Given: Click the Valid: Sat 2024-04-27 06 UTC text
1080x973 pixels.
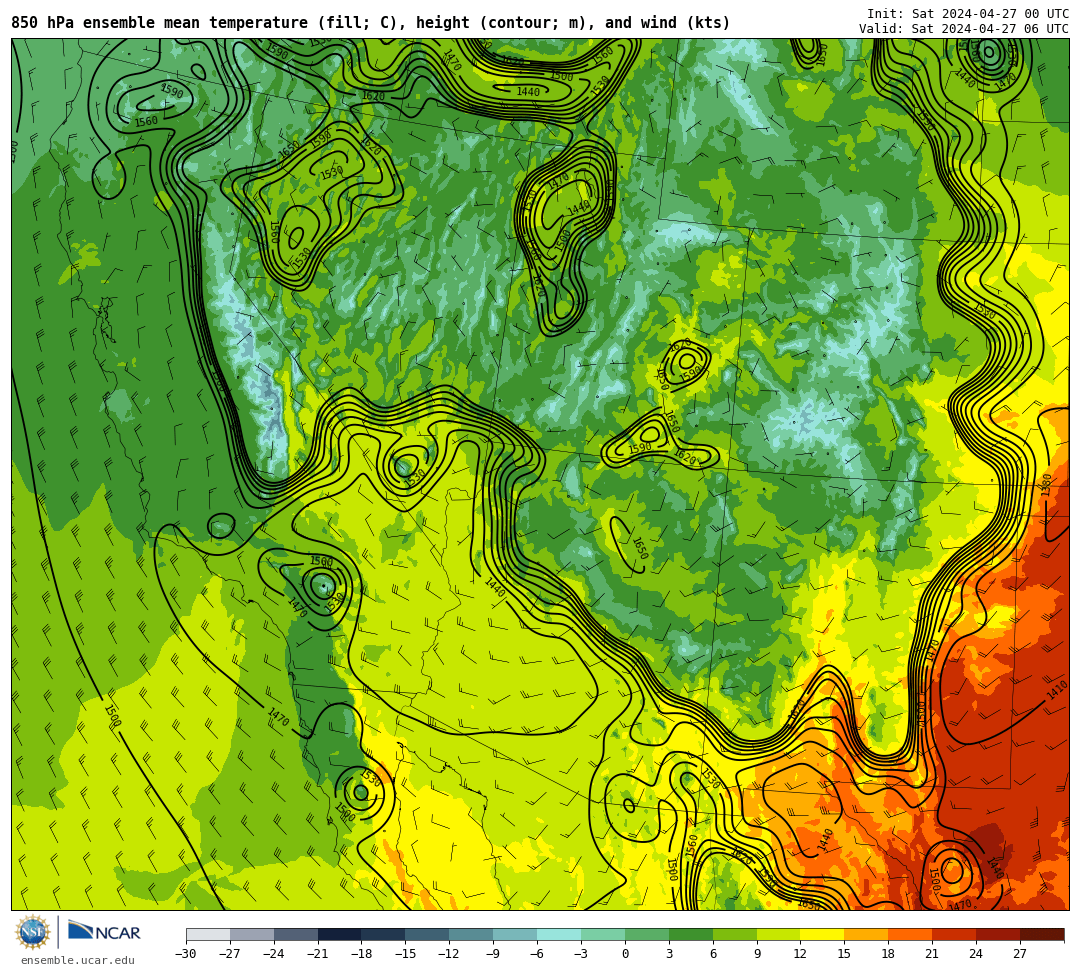Looking at the screenshot, I should click(964, 29).
